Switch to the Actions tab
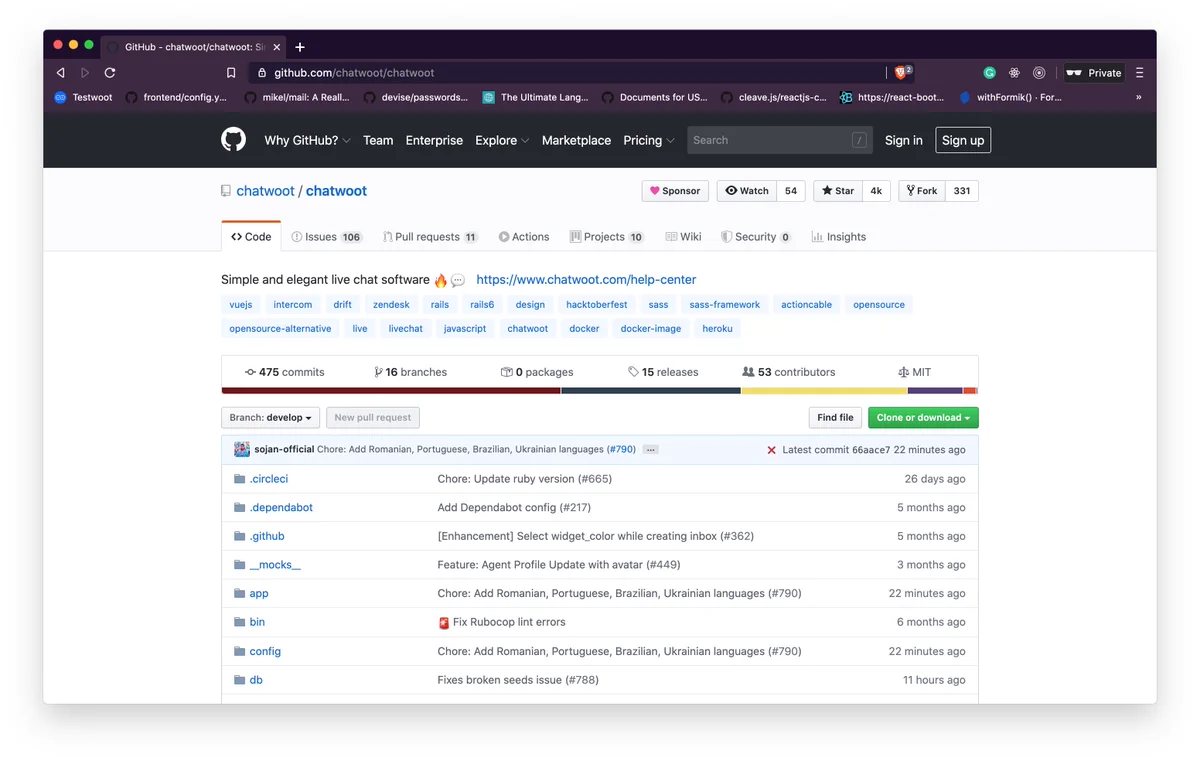The height and width of the screenshot is (761, 1200). 524,237
